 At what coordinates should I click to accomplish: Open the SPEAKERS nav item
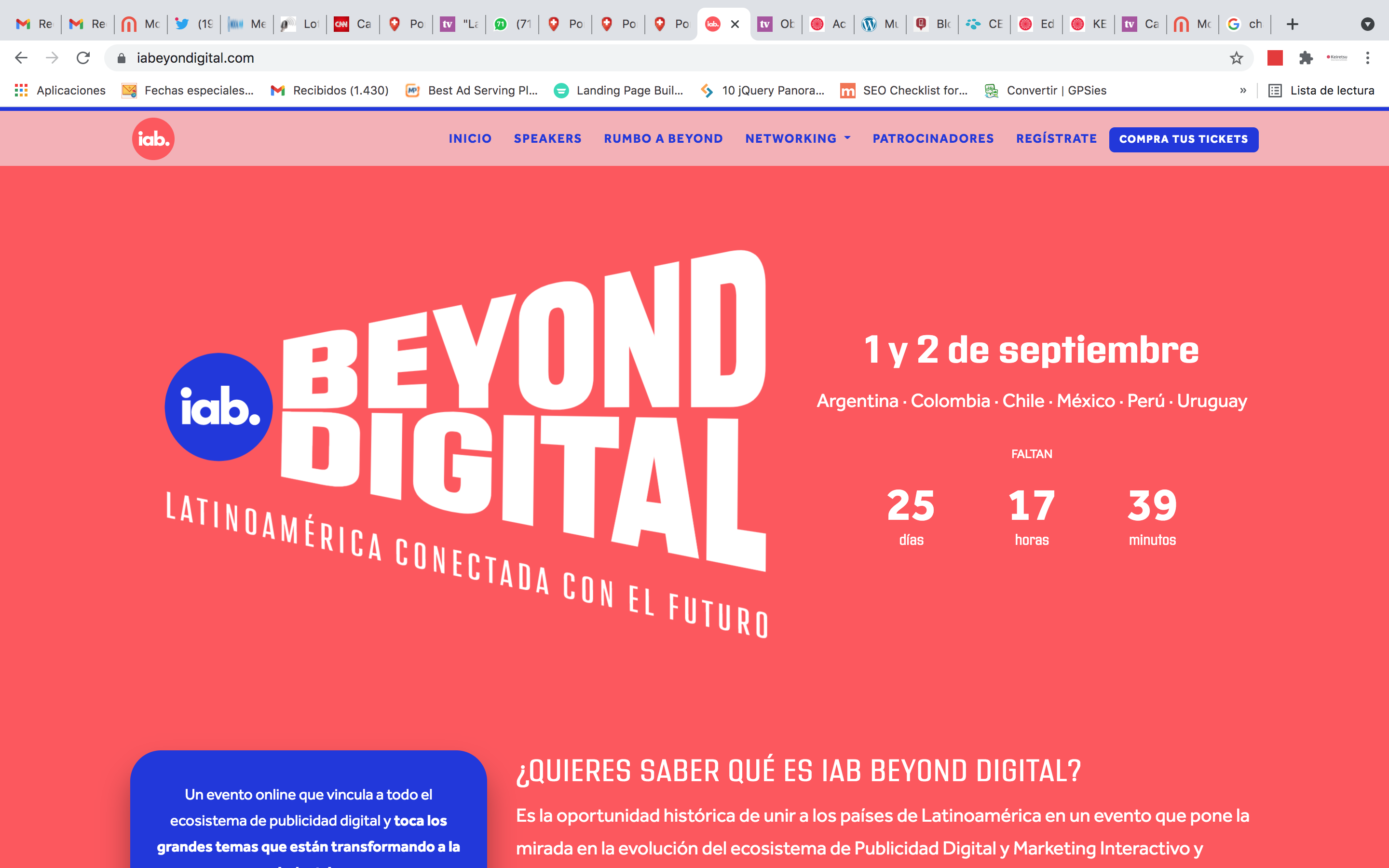point(547,138)
